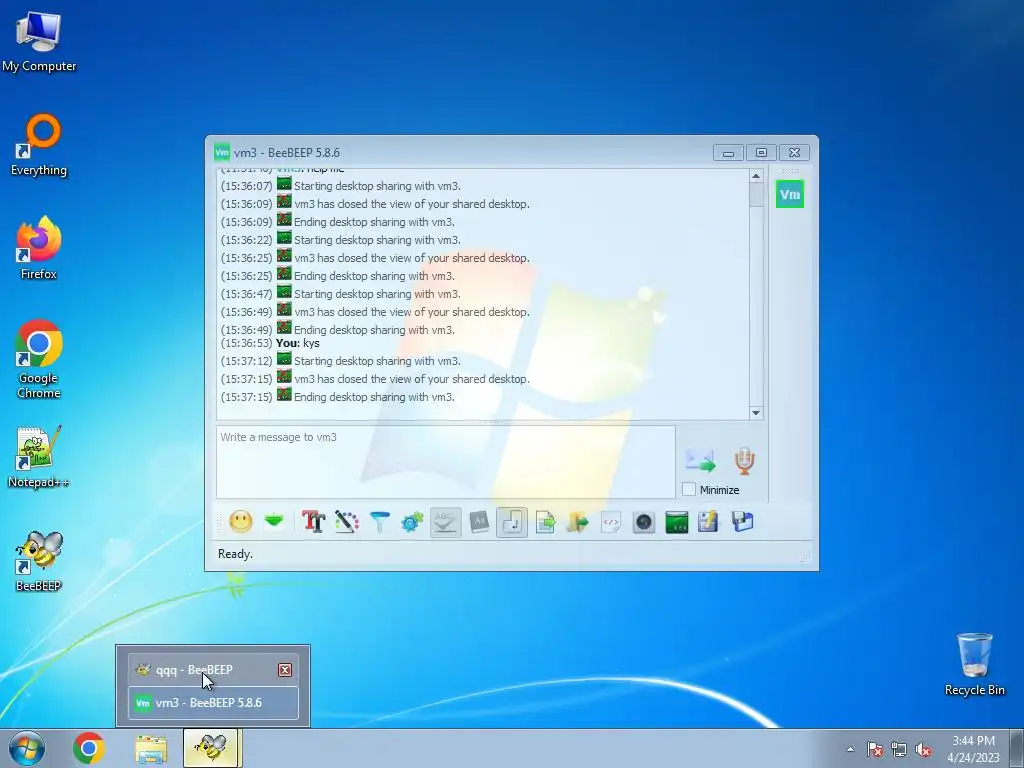Image resolution: width=1024 pixels, height=768 pixels.
Task: Send message with envelope arrow icon
Action: click(x=700, y=460)
